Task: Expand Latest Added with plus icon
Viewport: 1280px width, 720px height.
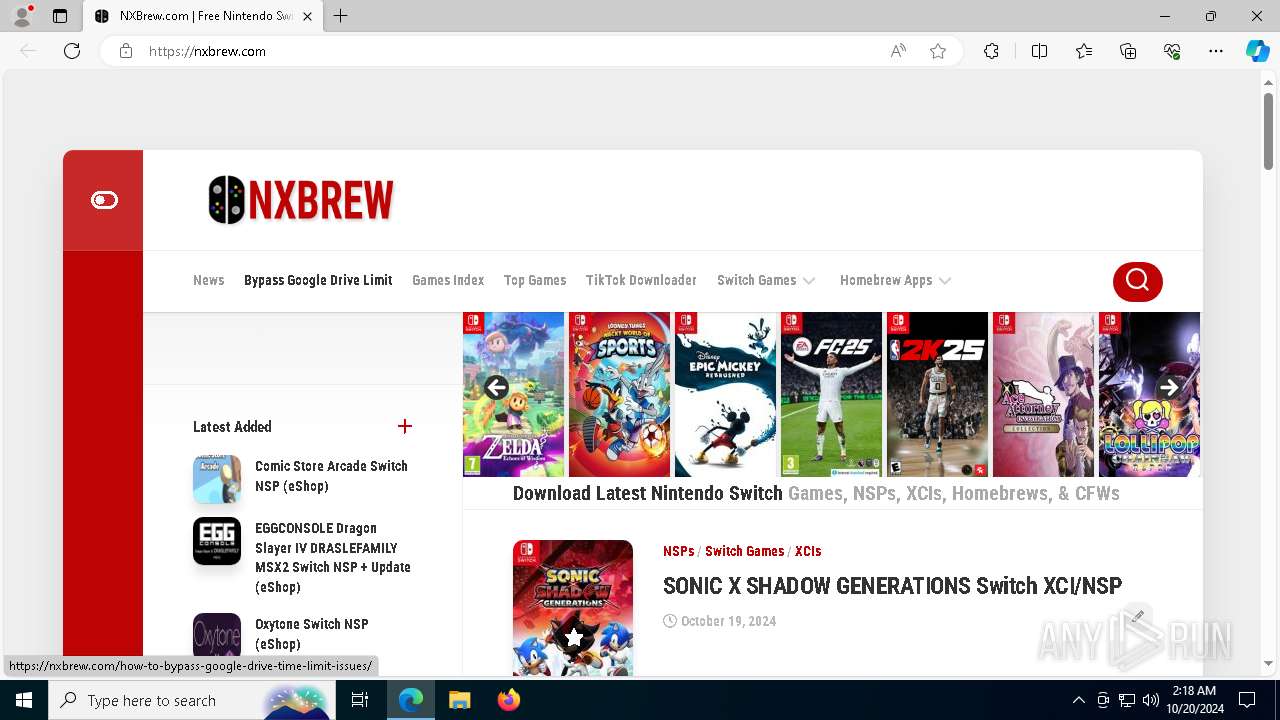Action: click(x=405, y=427)
